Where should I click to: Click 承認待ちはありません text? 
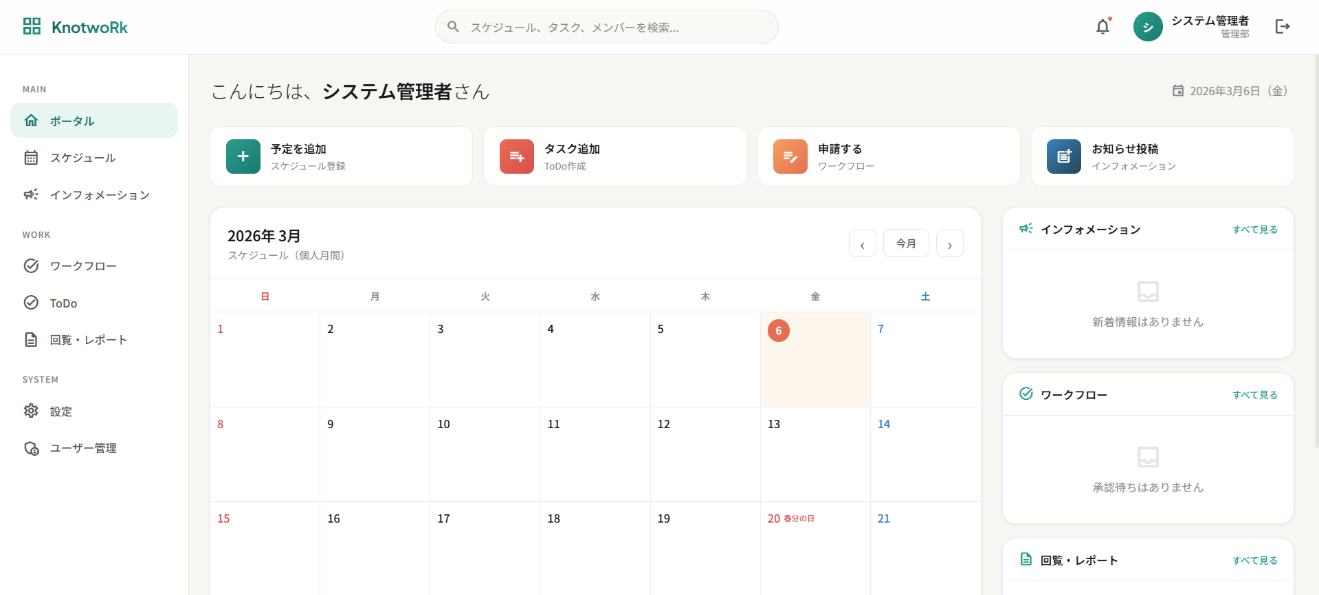[x=1148, y=487]
